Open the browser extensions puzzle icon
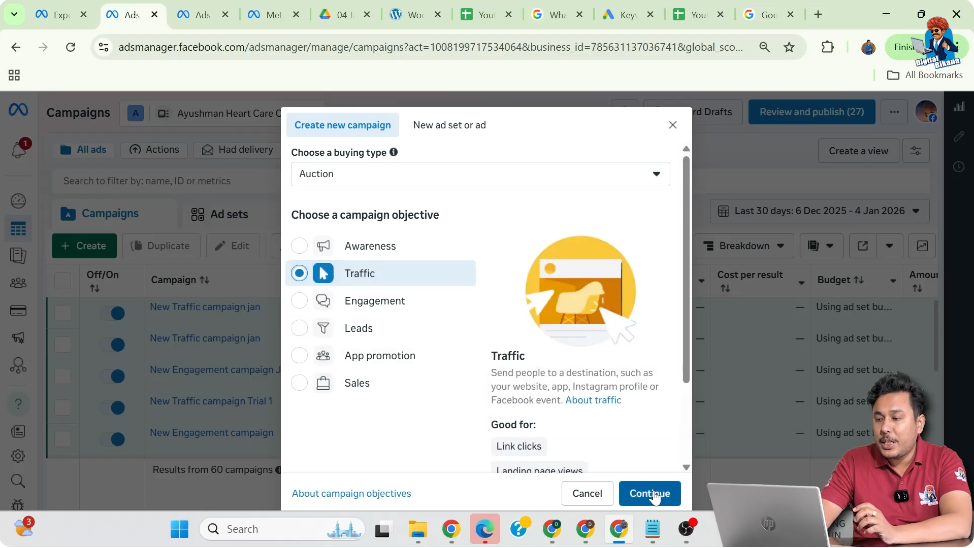Viewport: 974px width, 548px height. [x=827, y=47]
